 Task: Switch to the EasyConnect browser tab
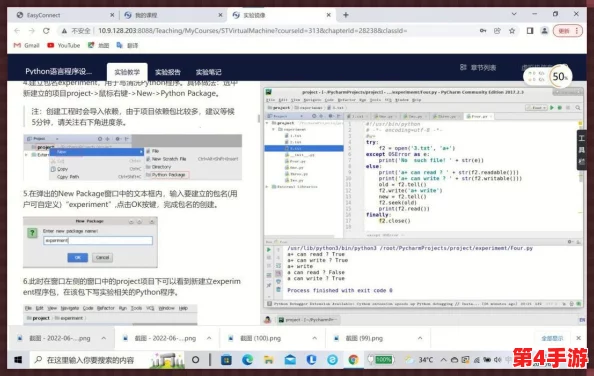tap(64, 15)
